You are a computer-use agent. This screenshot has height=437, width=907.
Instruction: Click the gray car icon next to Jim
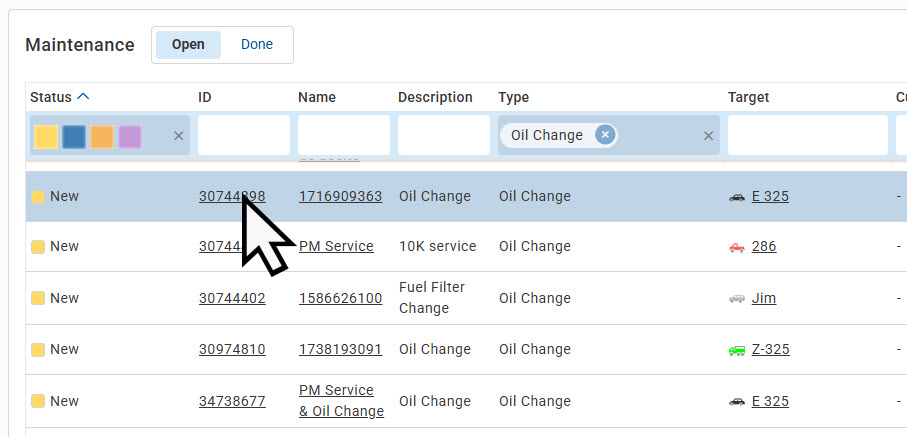(x=737, y=299)
